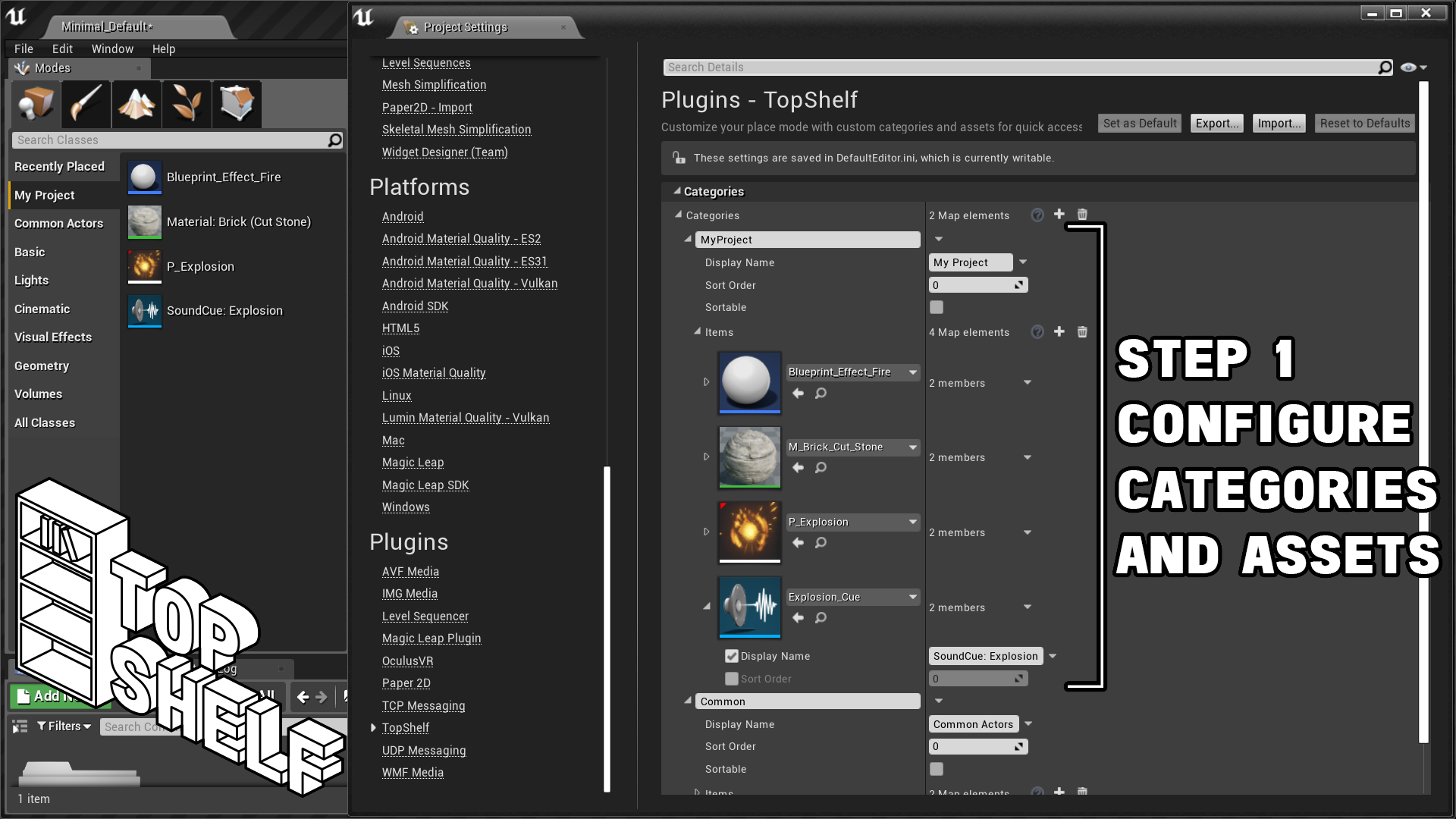This screenshot has height=819, width=1456.
Task: Open Android SDK platform settings
Action: (415, 306)
